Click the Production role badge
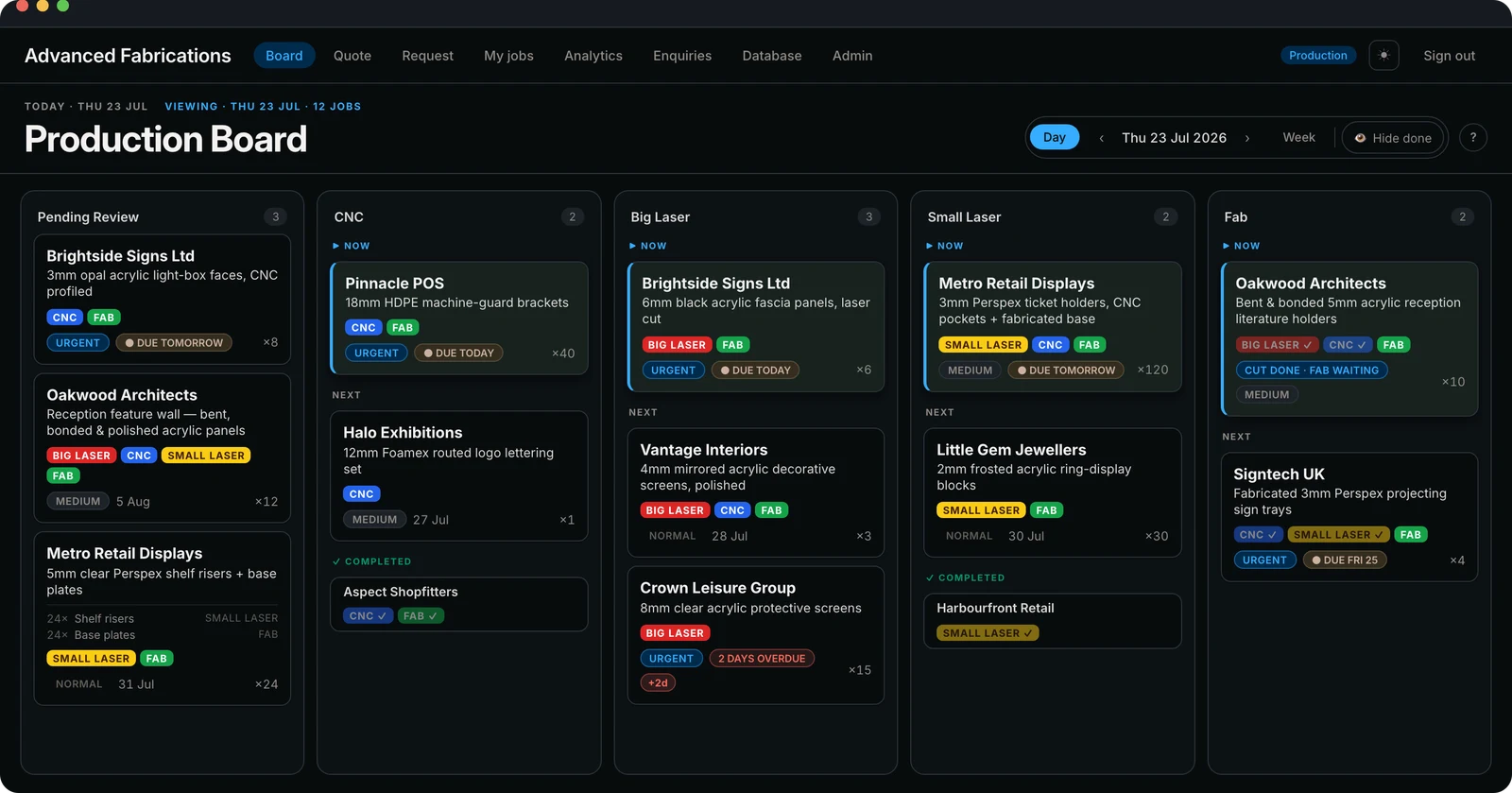This screenshot has height=793, width=1512. pos(1318,56)
